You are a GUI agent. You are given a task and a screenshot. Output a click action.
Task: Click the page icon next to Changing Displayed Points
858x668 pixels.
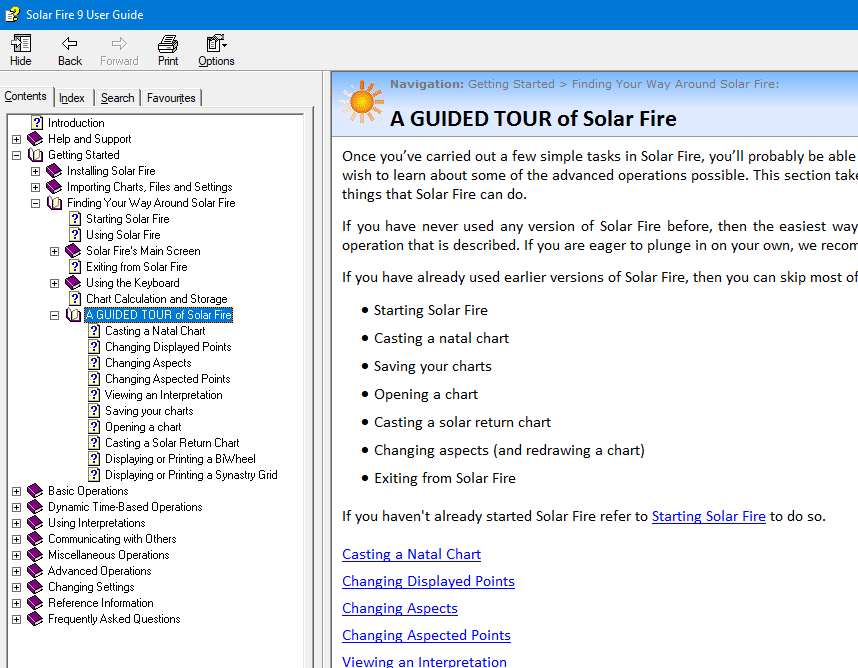pyautogui.click(x=94, y=347)
